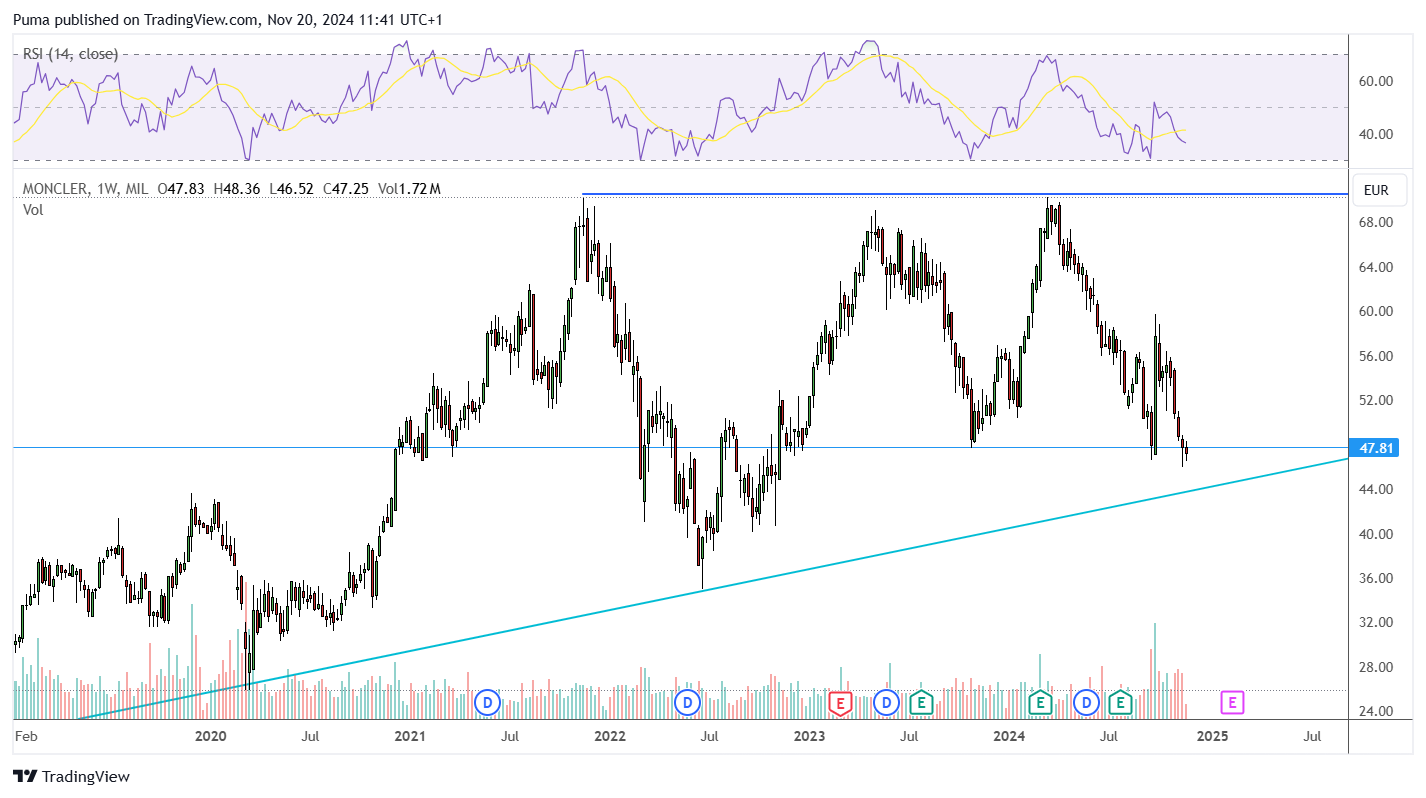The image size is (1426, 798).
Task: Select the Vol indicator label under the legend
Action: point(33,209)
